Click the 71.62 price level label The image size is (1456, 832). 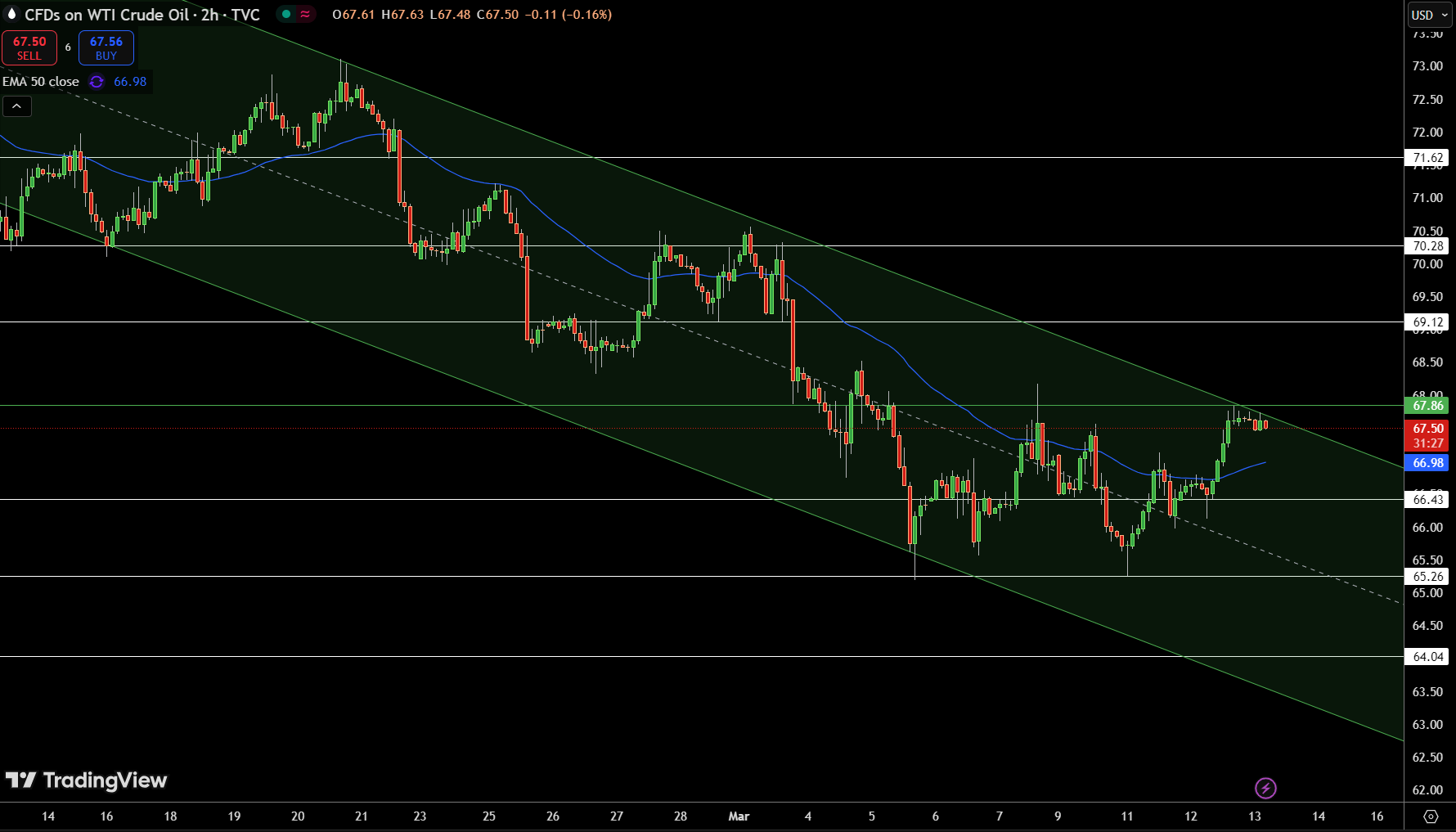pyautogui.click(x=1427, y=158)
